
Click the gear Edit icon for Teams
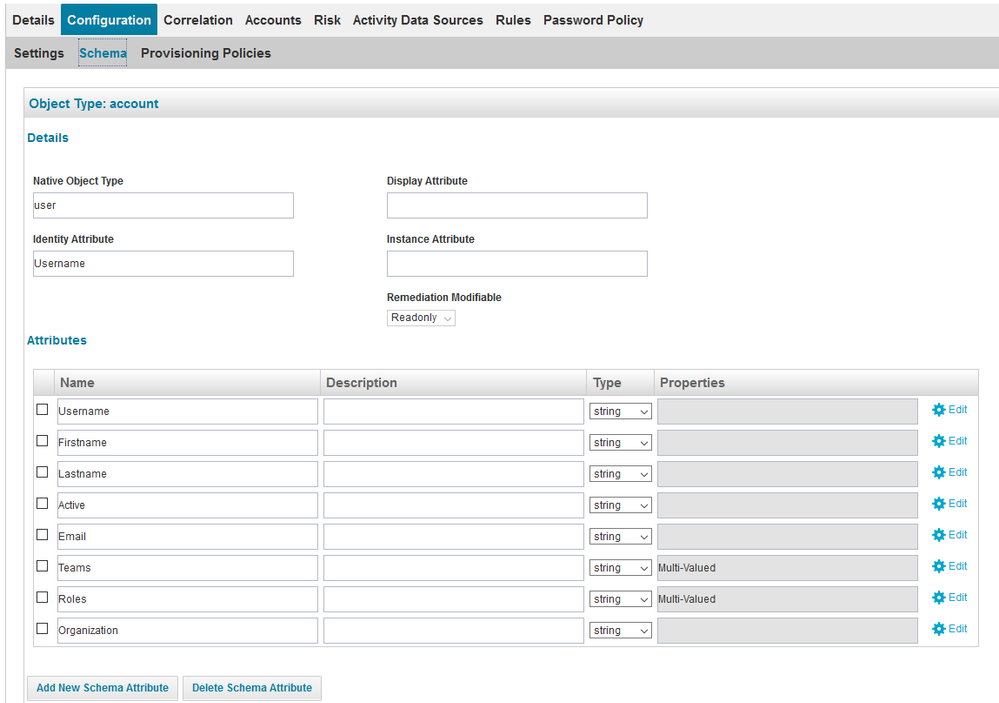pyautogui.click(x=939, y=566)
